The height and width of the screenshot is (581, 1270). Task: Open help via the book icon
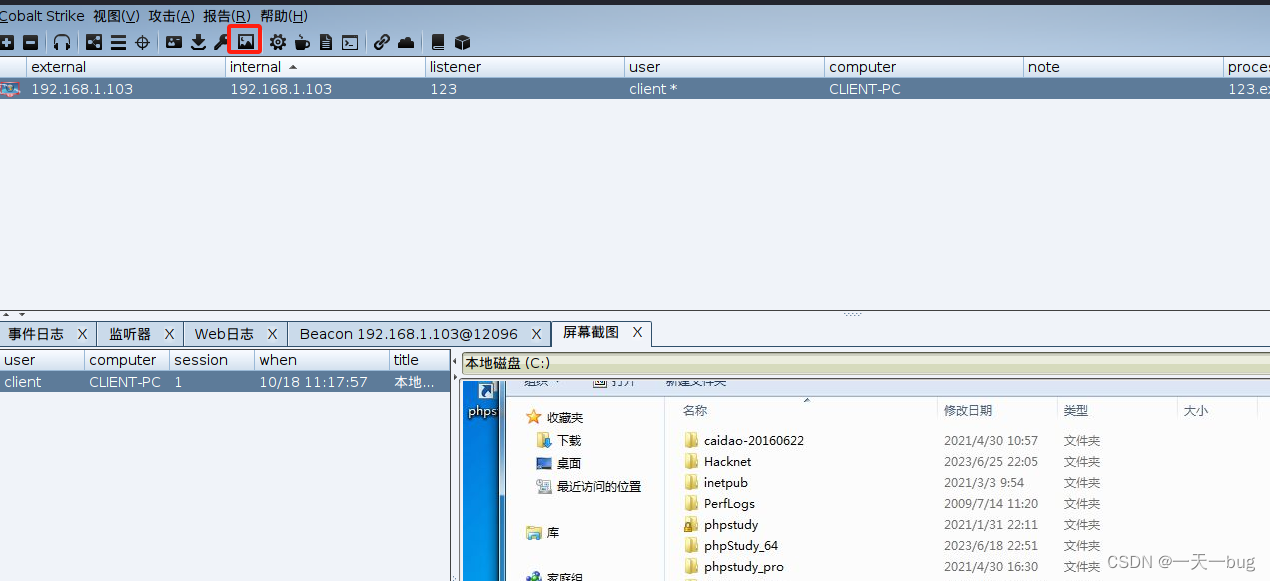pyautogui.click(x=438, y=42)
